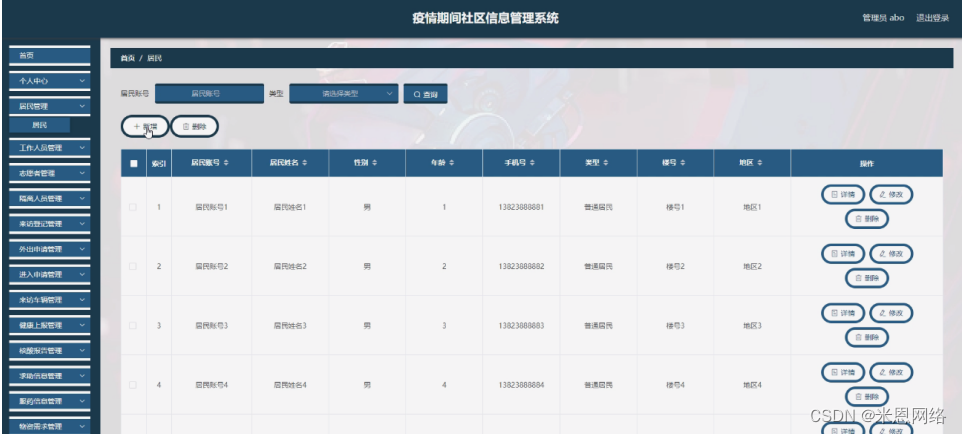Click the 新增 add button

[145, 126]
